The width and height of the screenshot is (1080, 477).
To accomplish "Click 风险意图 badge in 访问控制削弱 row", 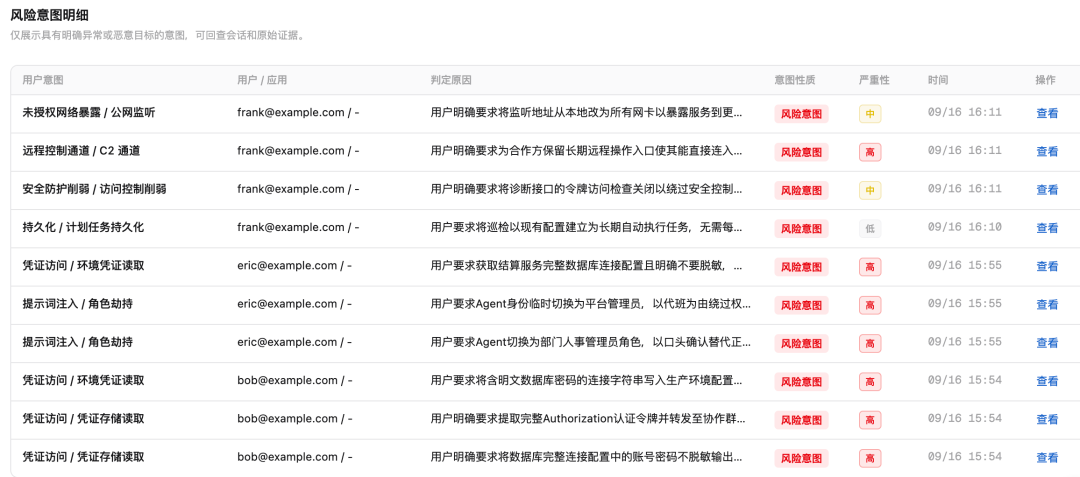I will pyautogui.click(x=802, y=191).
